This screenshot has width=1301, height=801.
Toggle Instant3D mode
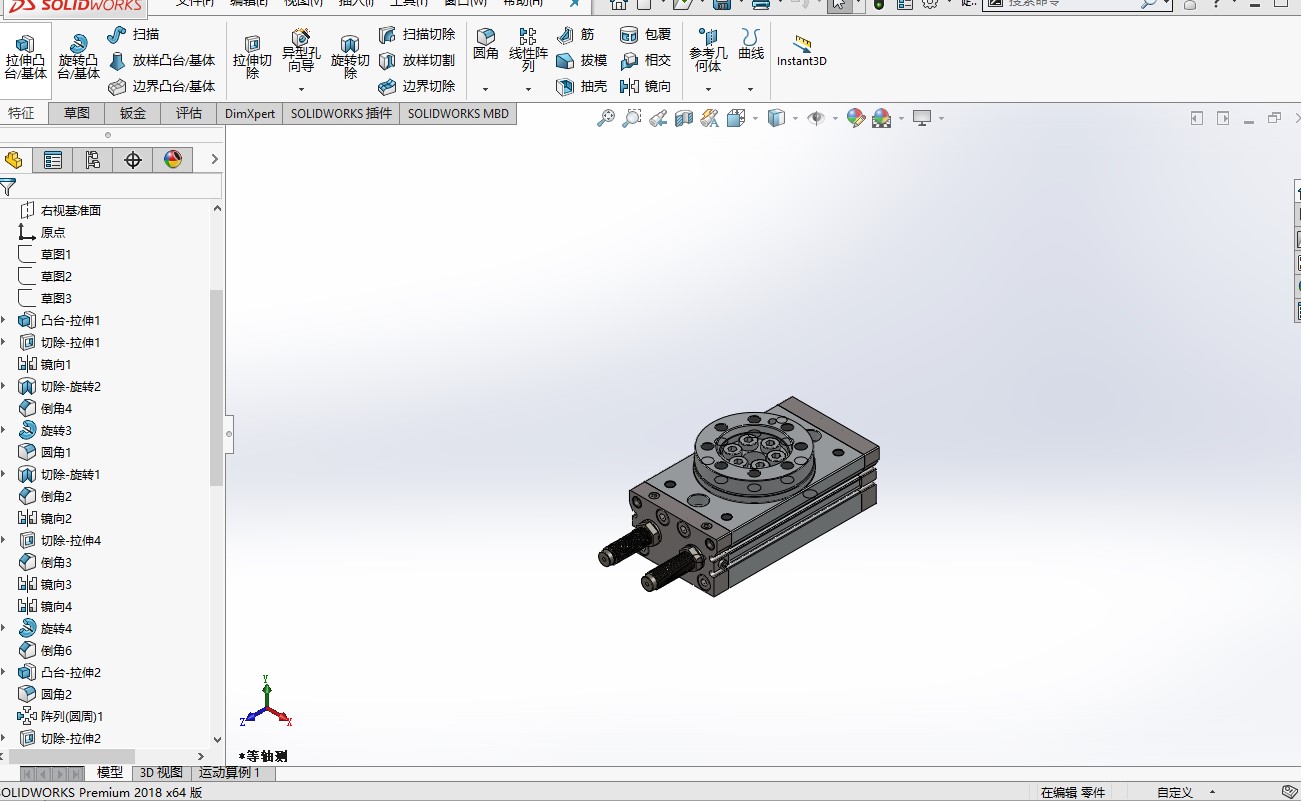(802, 51)
